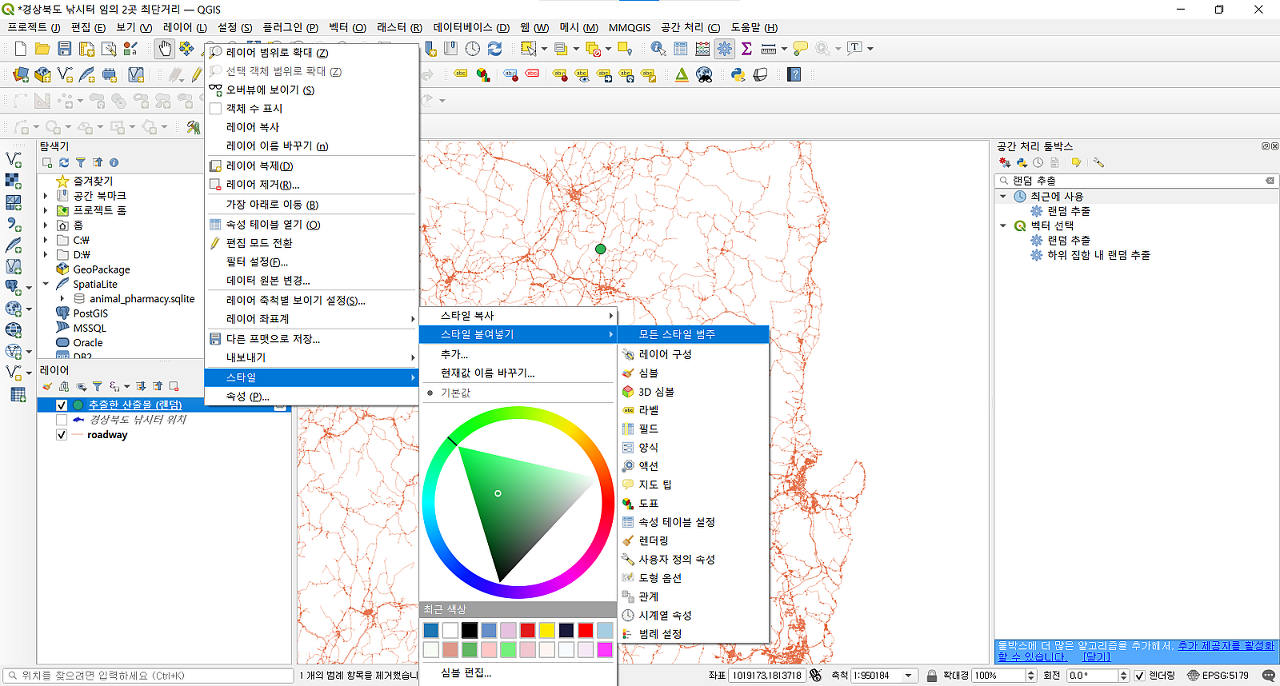Open the Field Calculator abacus icon

703,48
